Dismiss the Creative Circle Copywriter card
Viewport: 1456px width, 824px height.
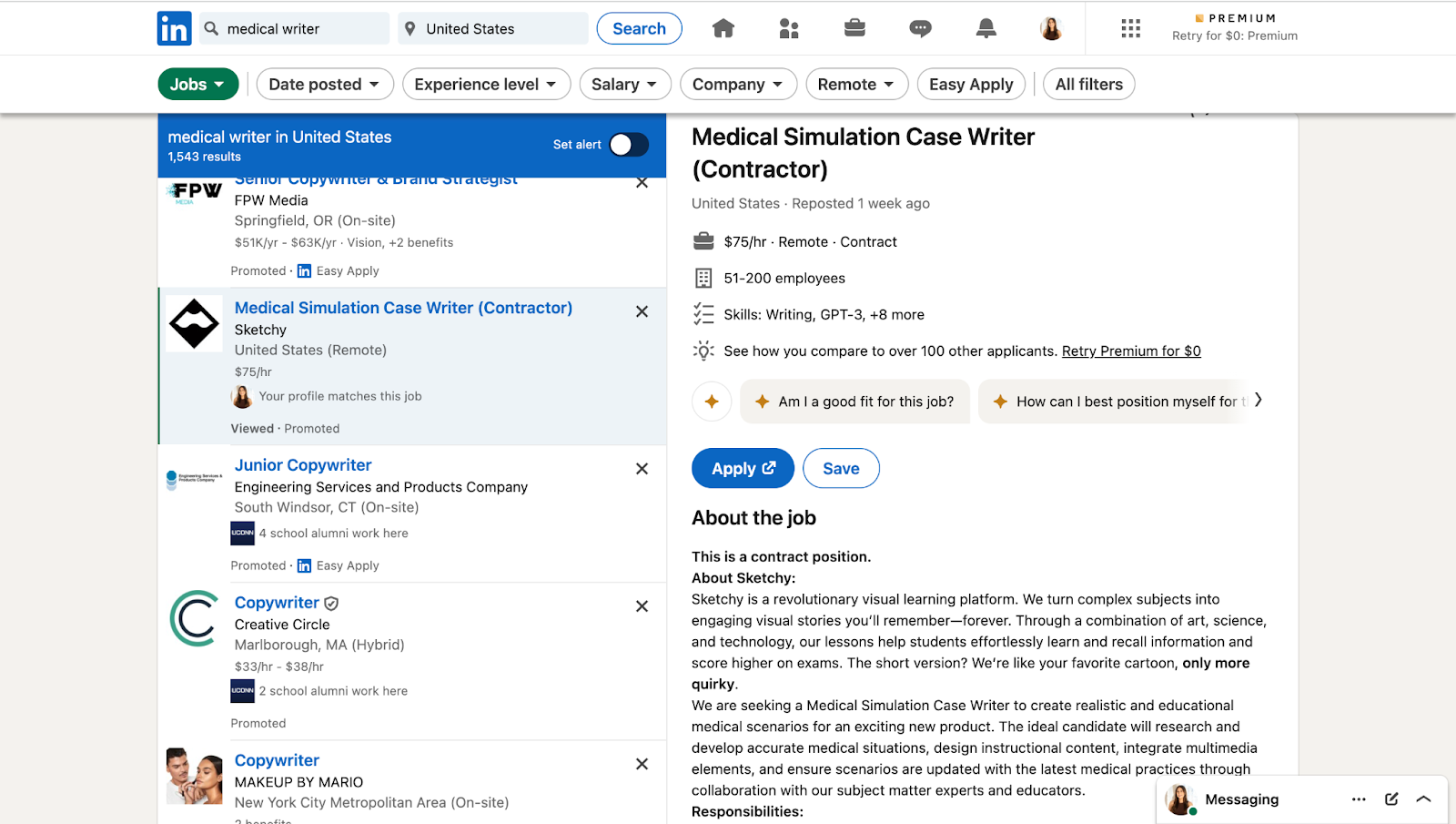coord(642,606)
